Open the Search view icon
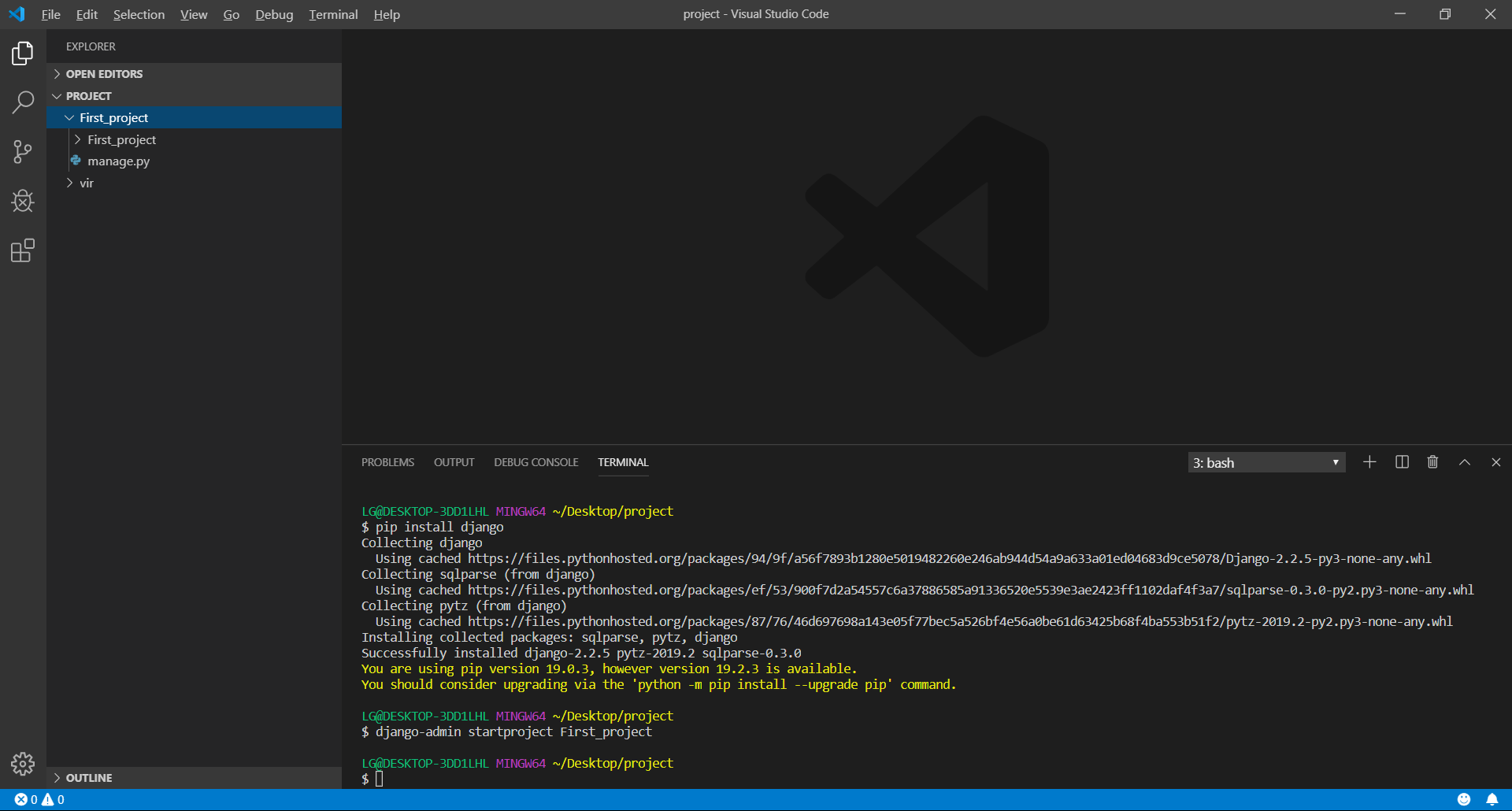This screenshot has width=1512, height=811. point(23,102)
